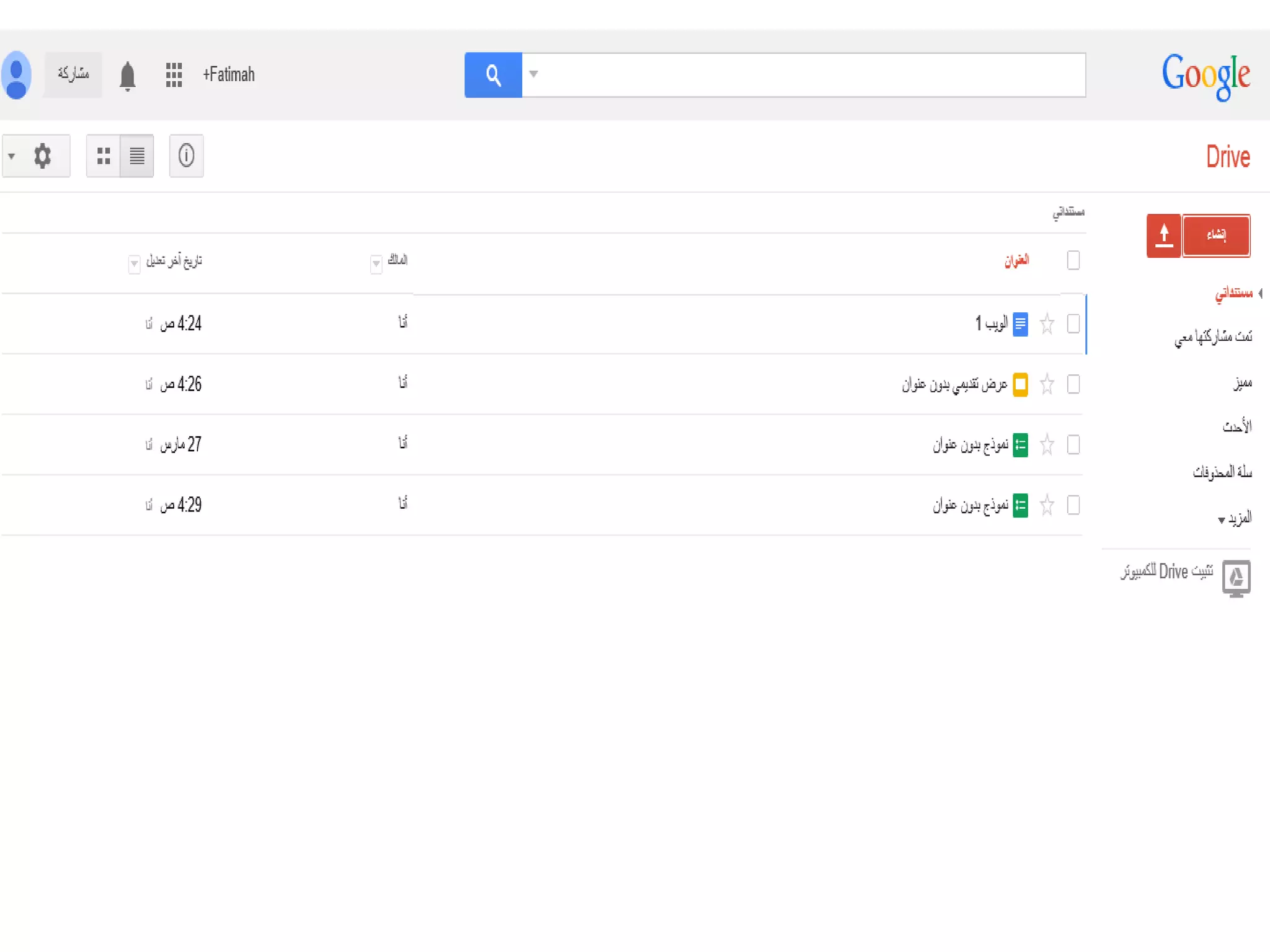The width and height of the screenshot is (1270, 952).
Task: Open the Google apps grid
Action: [x=174, y=75]
